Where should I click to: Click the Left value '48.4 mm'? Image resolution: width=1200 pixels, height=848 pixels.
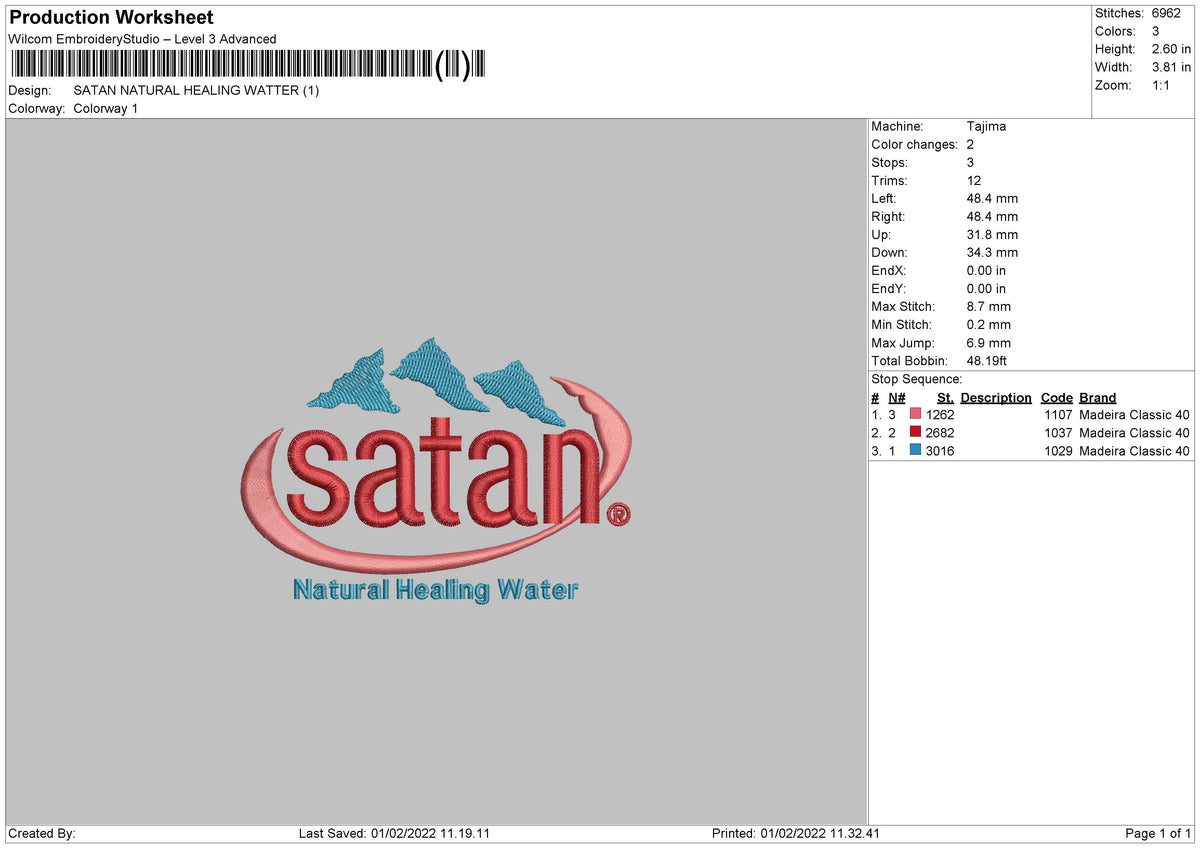992,199
